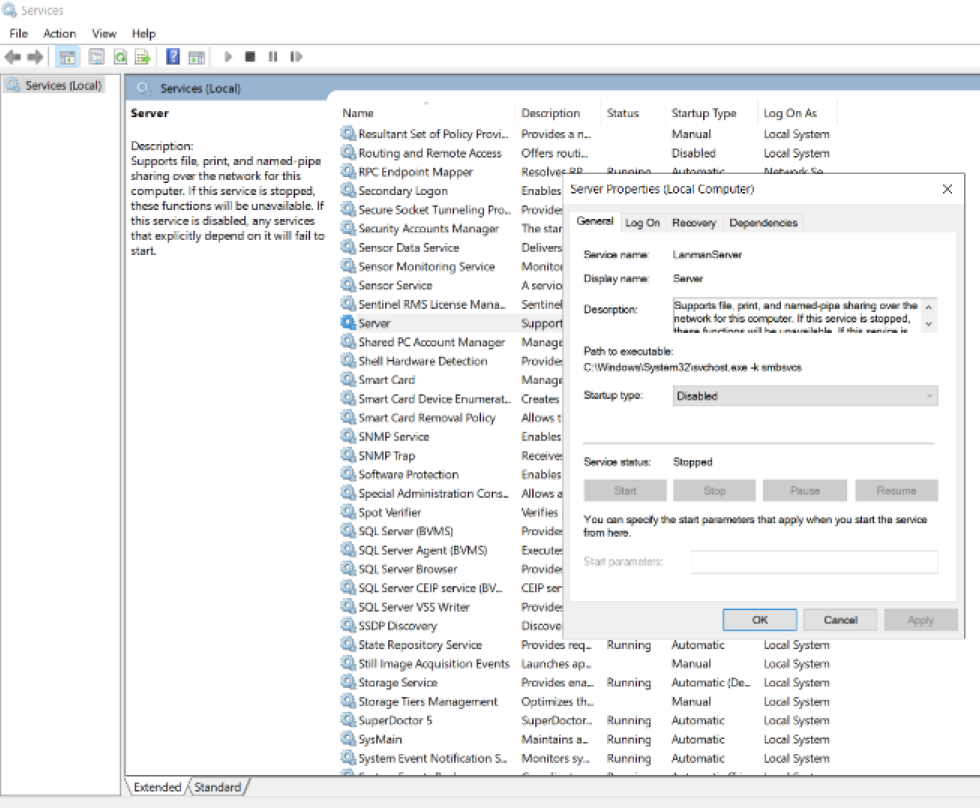The height and width of the screenshot is (808, 980).
Task: Switch to the Recovery tab
Action: coord(693,223)
